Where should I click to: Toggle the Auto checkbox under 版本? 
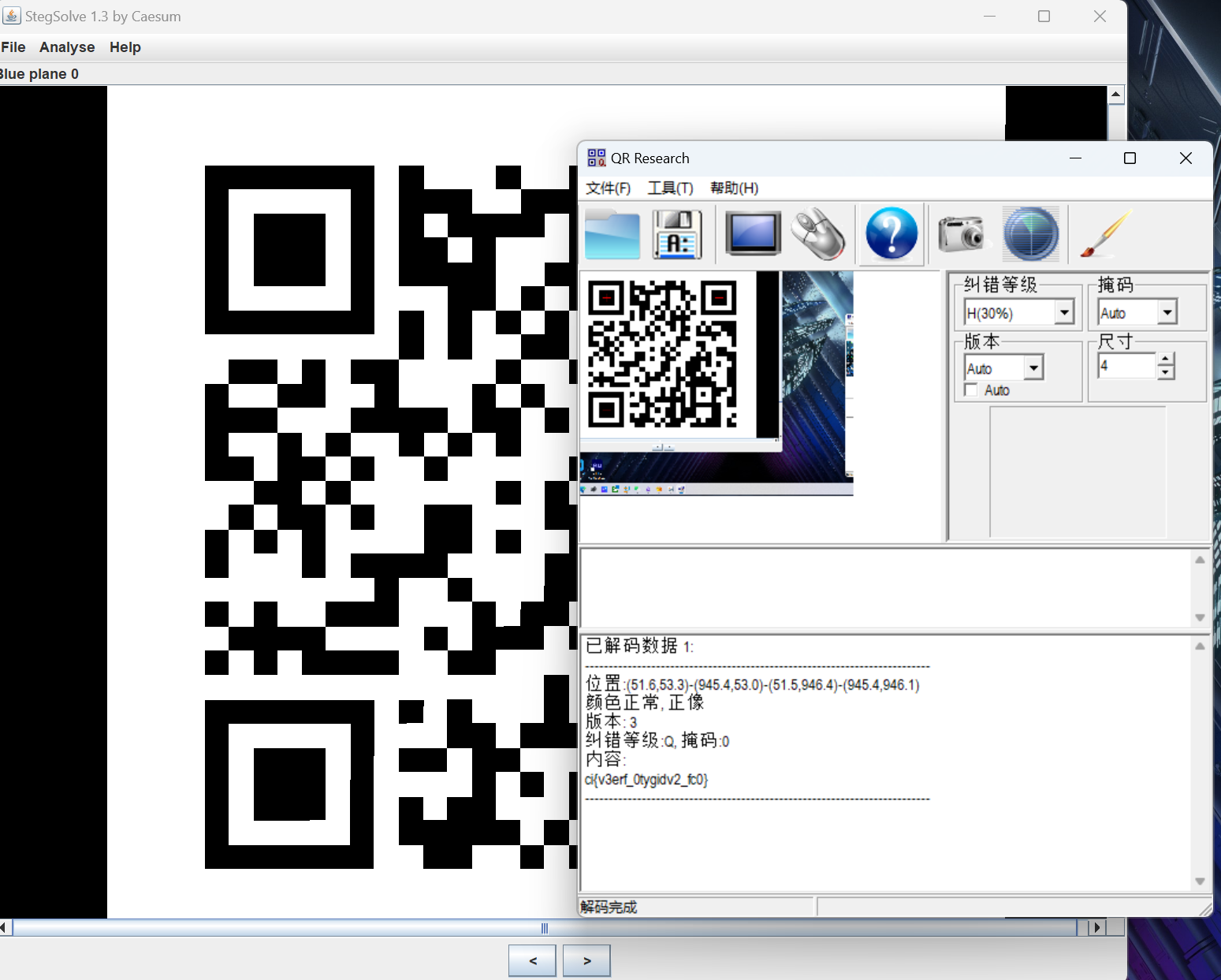coord(971,390)
